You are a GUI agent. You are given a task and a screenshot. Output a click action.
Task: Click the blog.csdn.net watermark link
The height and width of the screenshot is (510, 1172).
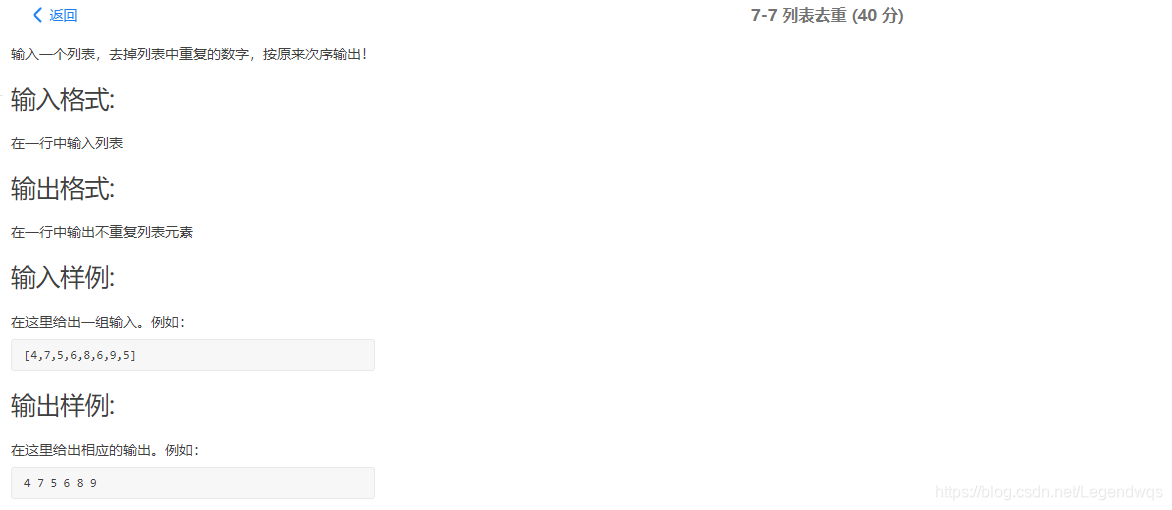click(1049, 491)
